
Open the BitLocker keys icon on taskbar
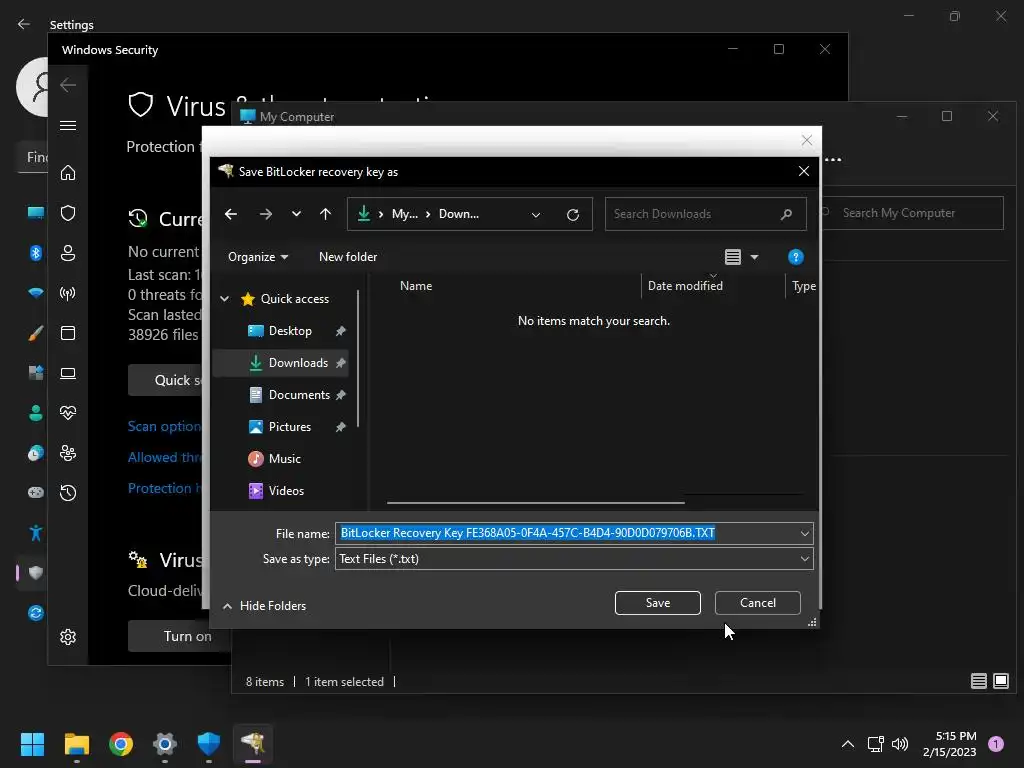click(253, 743)
